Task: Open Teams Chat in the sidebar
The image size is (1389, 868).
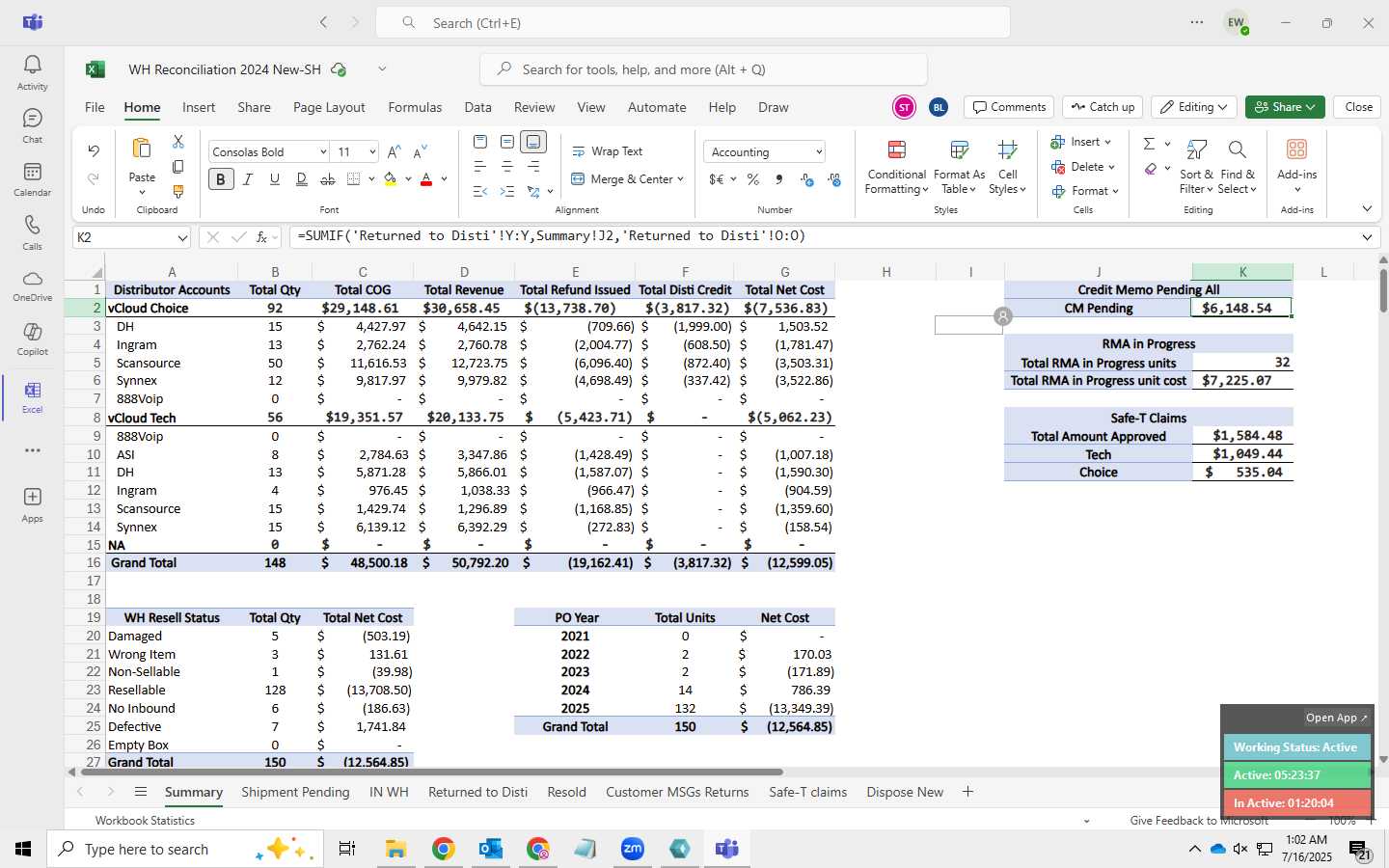Action: [32, 125]
